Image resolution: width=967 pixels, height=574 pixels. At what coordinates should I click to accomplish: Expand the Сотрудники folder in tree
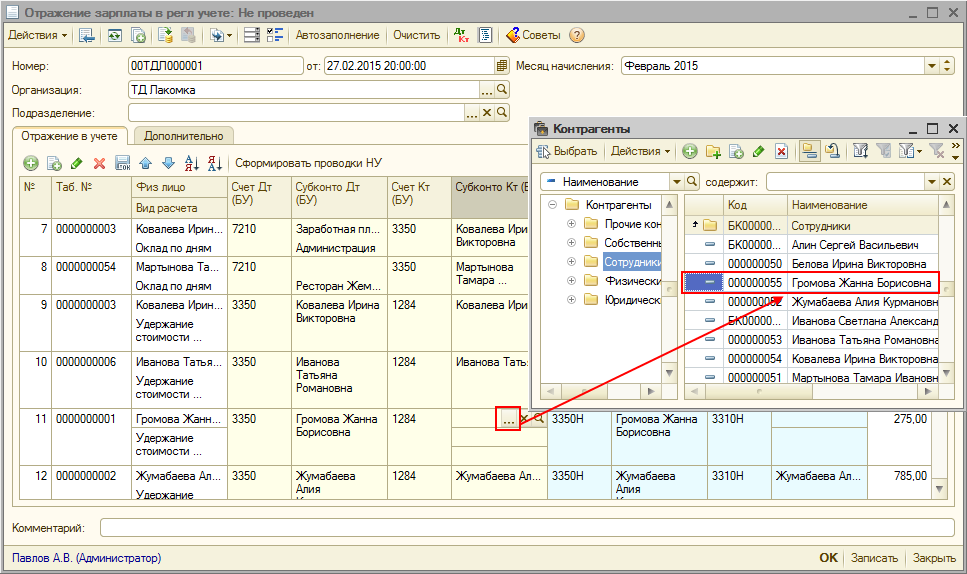click(572, 262)
